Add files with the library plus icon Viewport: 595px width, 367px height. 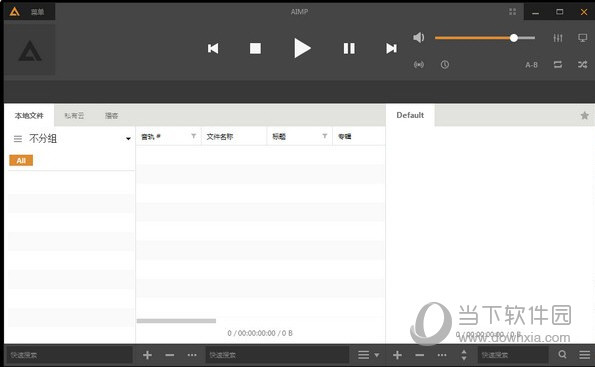(147, 355)
